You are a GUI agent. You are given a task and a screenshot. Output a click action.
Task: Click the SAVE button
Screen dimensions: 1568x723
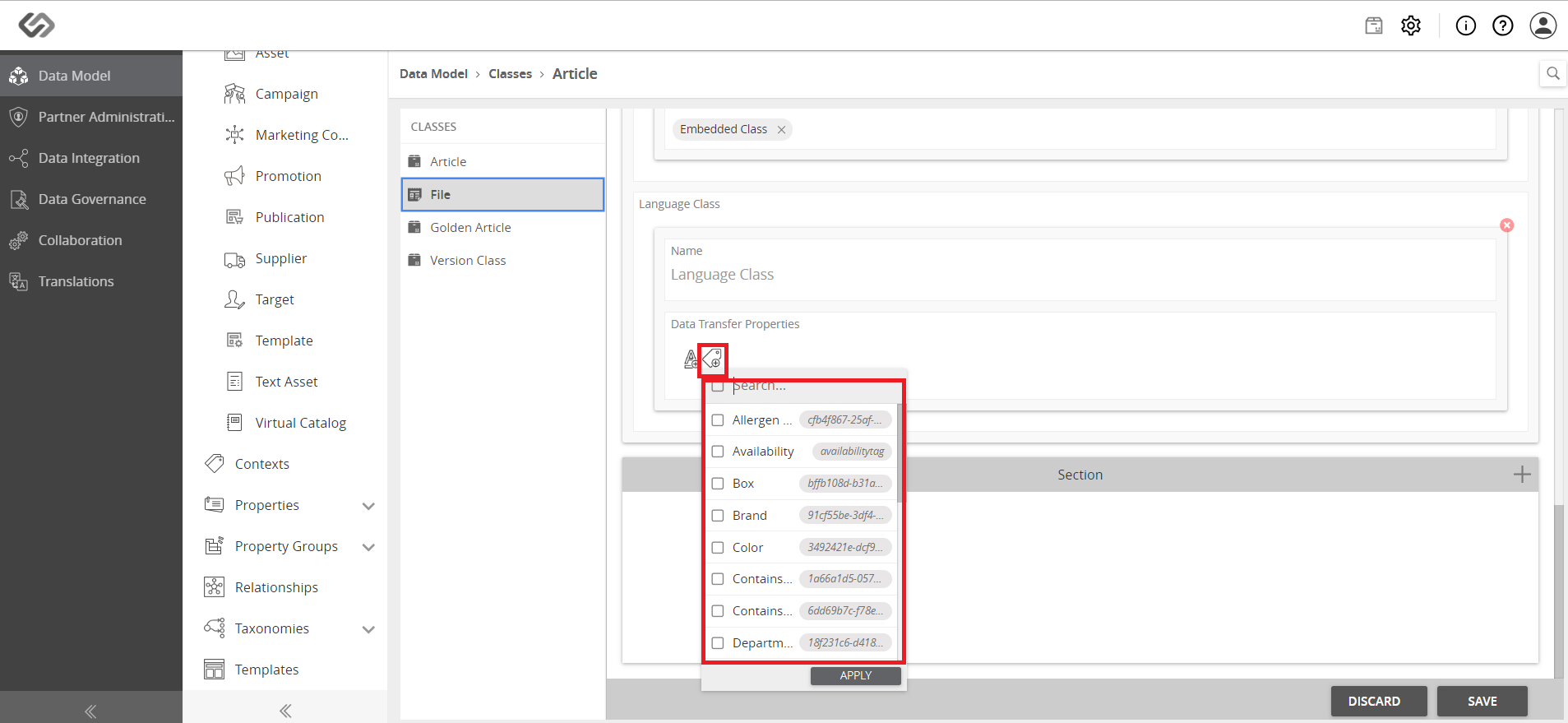pyautogui.click(x=1482, y=702)
